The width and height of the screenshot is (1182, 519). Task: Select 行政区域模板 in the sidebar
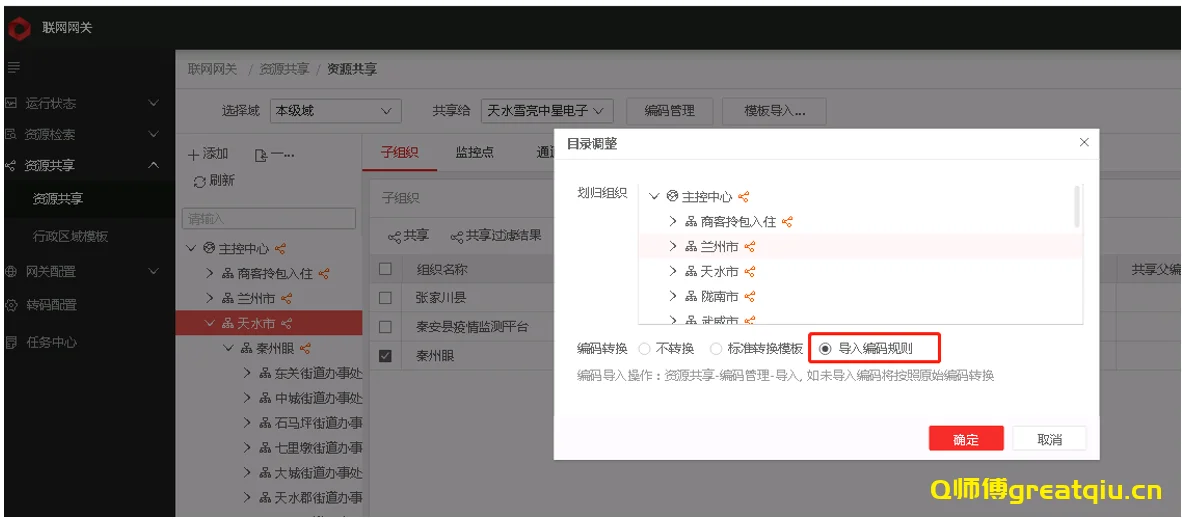coord(70,236)
